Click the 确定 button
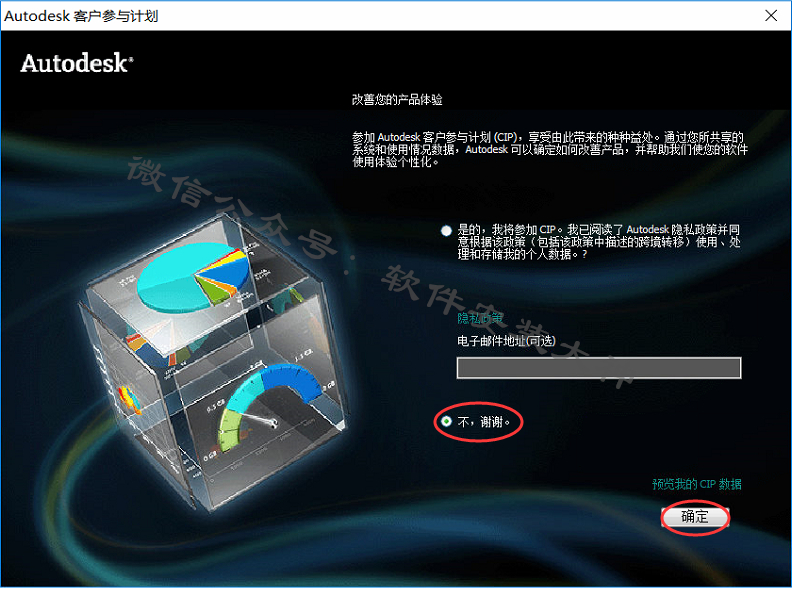792x589 pixels. pos(695,517)
